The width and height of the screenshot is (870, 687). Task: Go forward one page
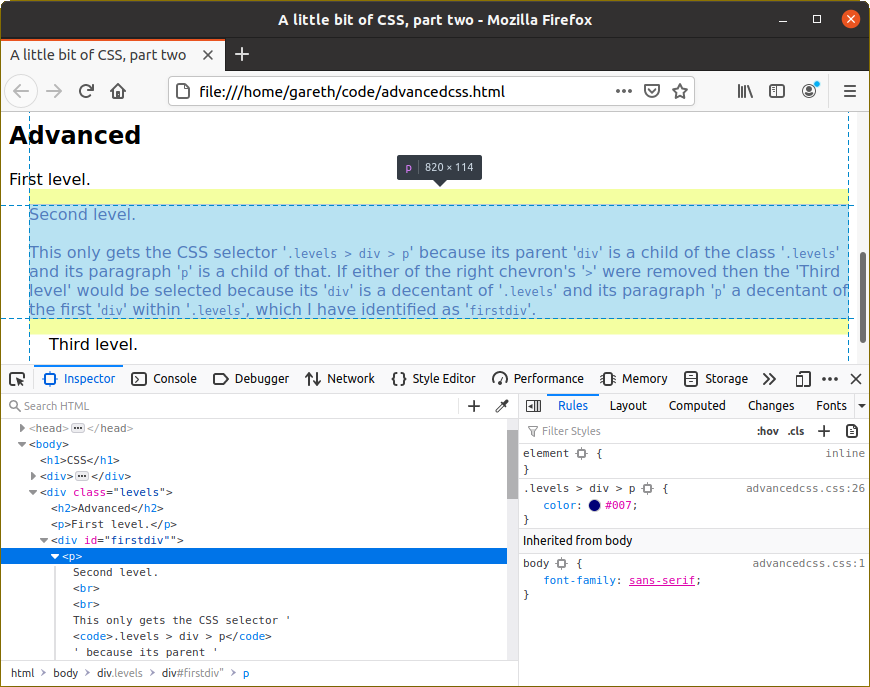click(x=54, y=91)
